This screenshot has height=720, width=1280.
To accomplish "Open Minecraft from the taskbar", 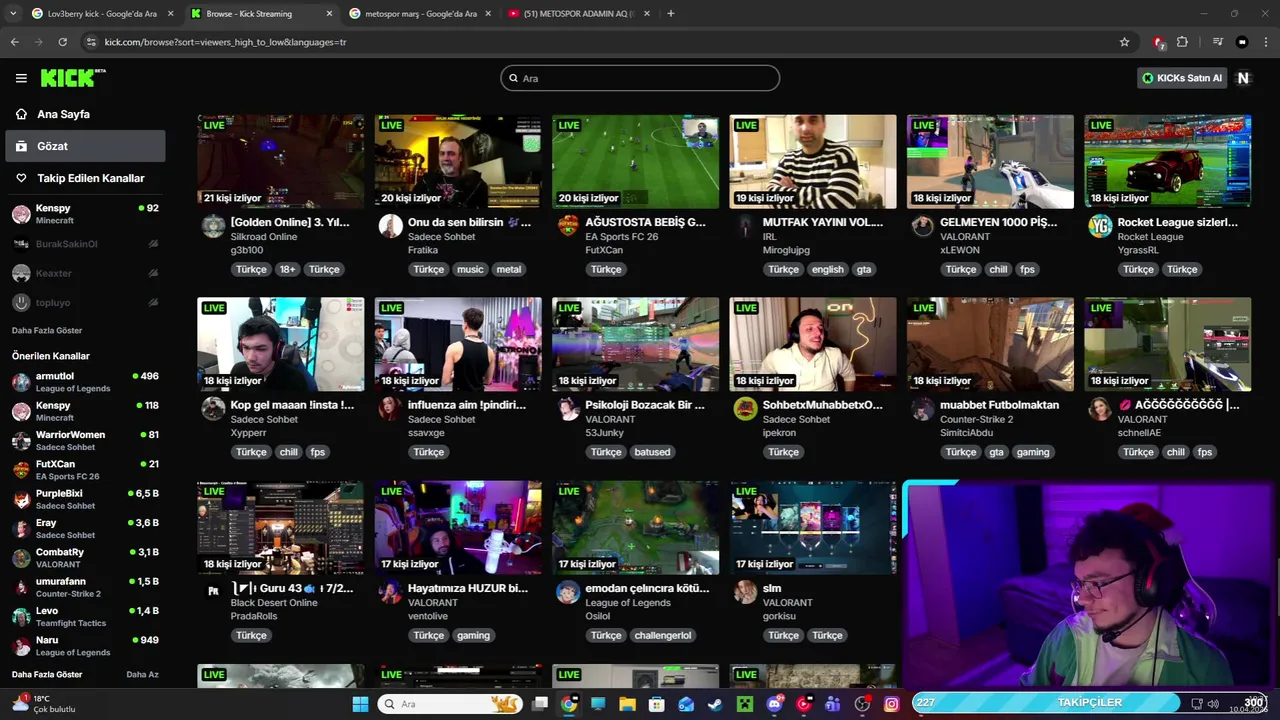I will pyautogui.click(x=743, y=704).
